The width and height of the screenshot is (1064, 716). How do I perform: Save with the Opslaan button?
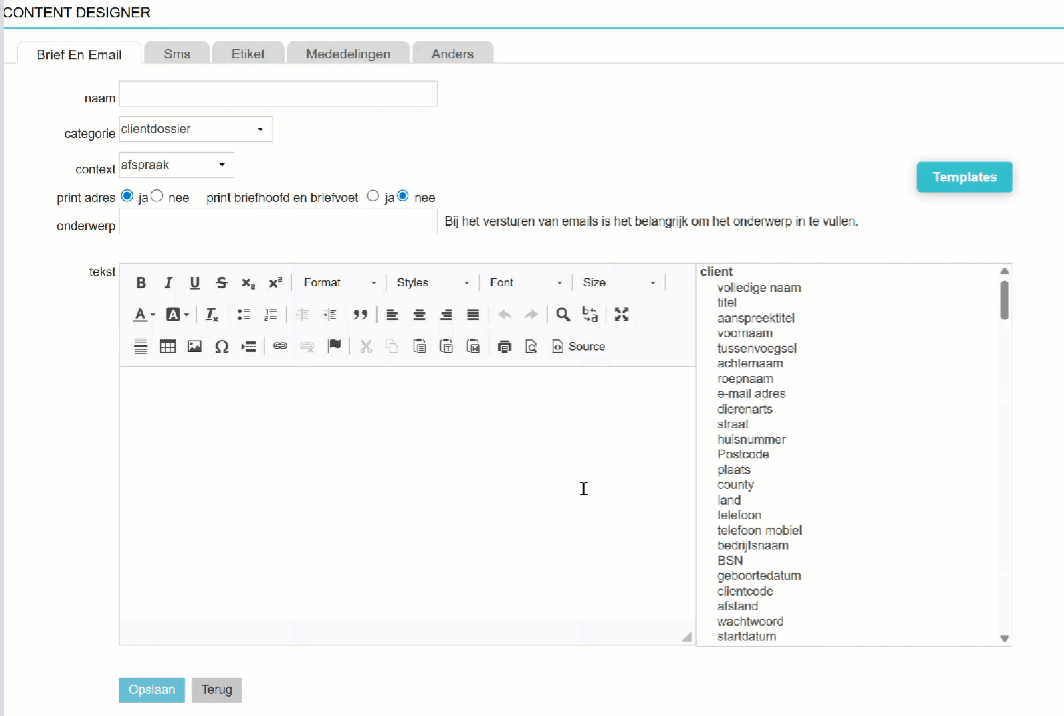(x=152, y=690)
